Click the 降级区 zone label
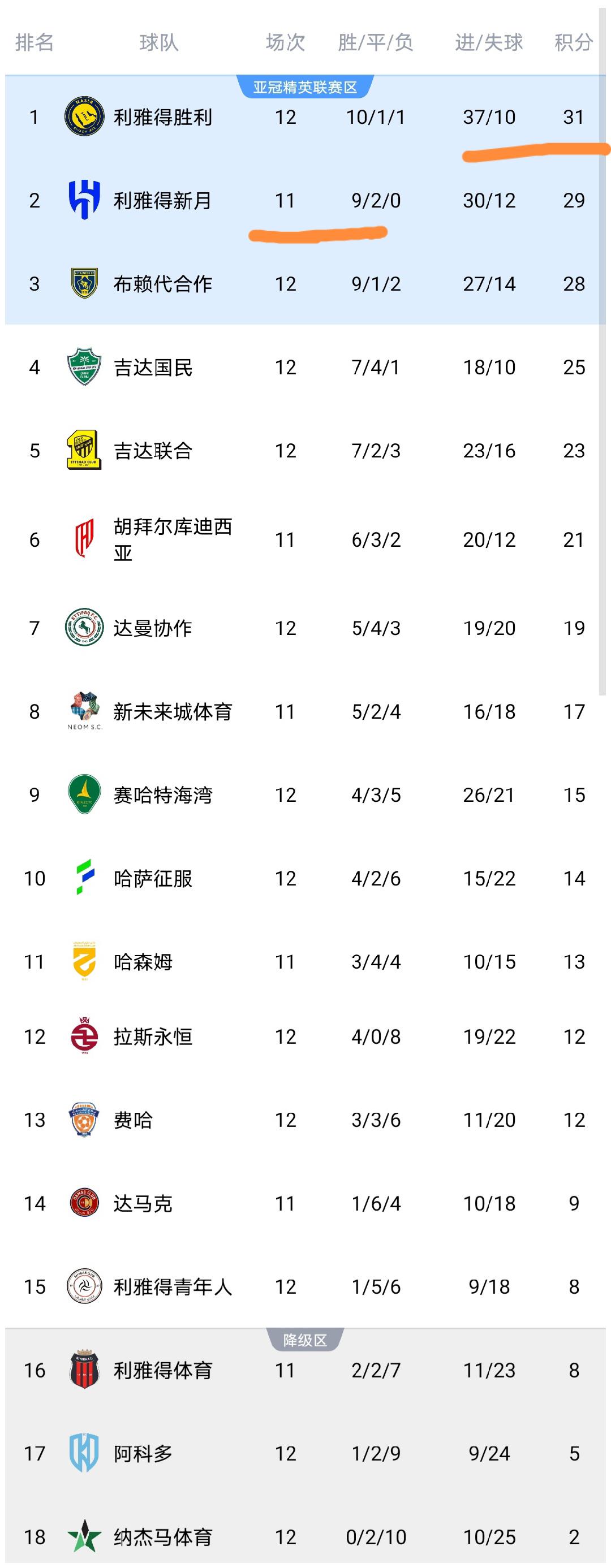The width and height of the screenshot is (611, 1568). pos(304,1341)
